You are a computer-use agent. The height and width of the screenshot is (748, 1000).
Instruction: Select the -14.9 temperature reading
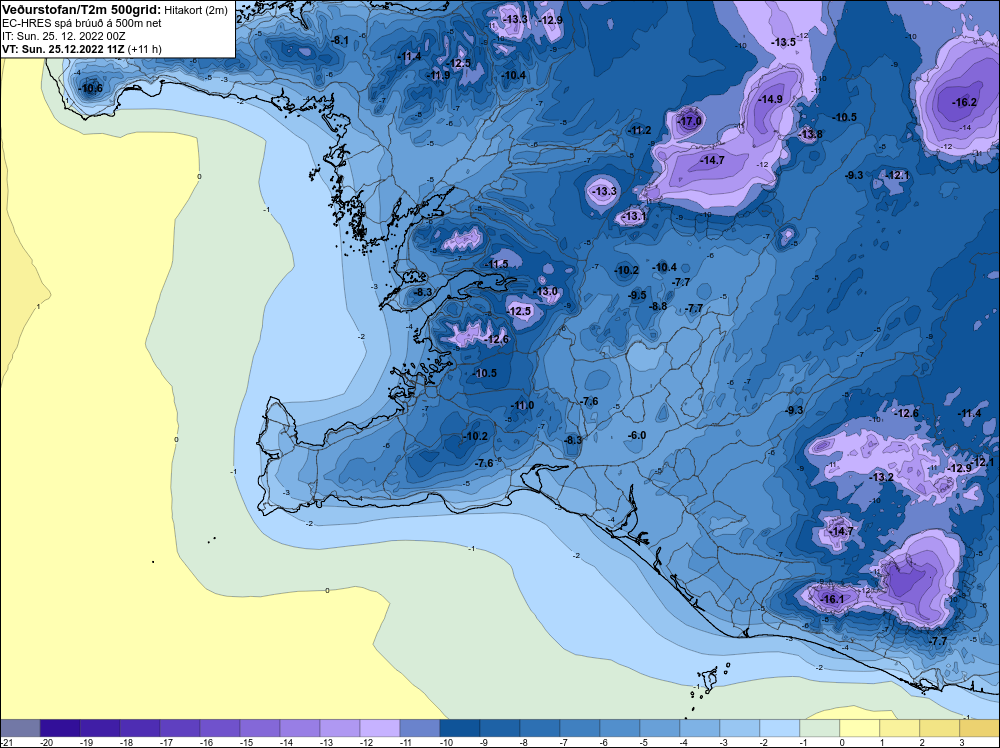pyautogui.click(x=770, y=99)
